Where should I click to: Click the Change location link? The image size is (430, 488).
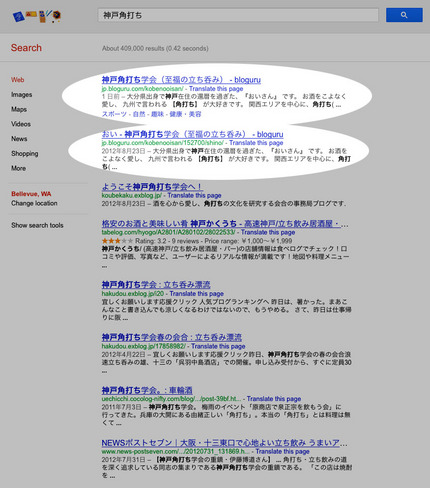[x=34, y=203]
